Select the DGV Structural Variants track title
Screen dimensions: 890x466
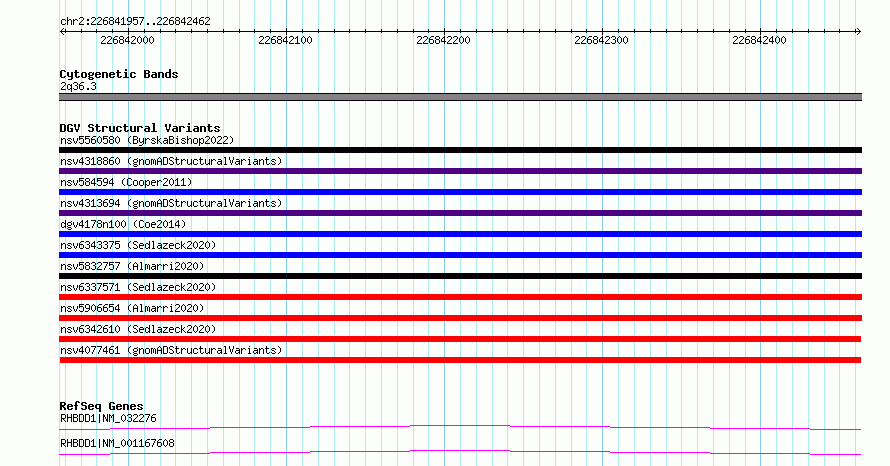tap(140, 128)
